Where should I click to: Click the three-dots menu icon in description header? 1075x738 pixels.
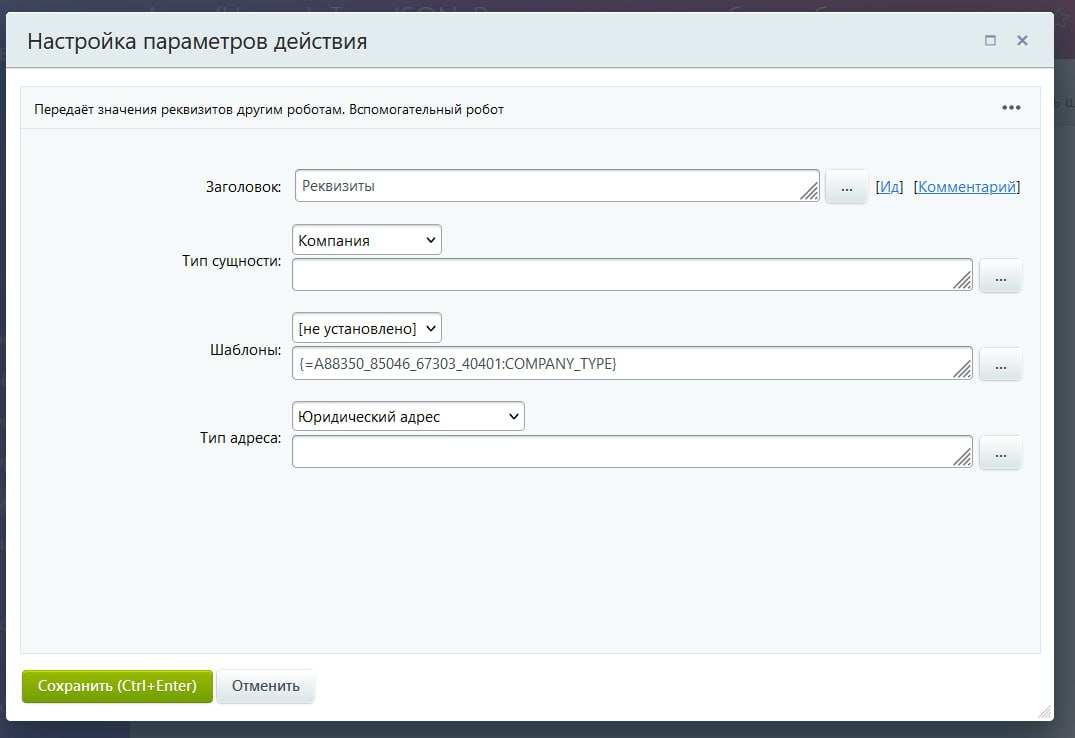pos(1011,108)
